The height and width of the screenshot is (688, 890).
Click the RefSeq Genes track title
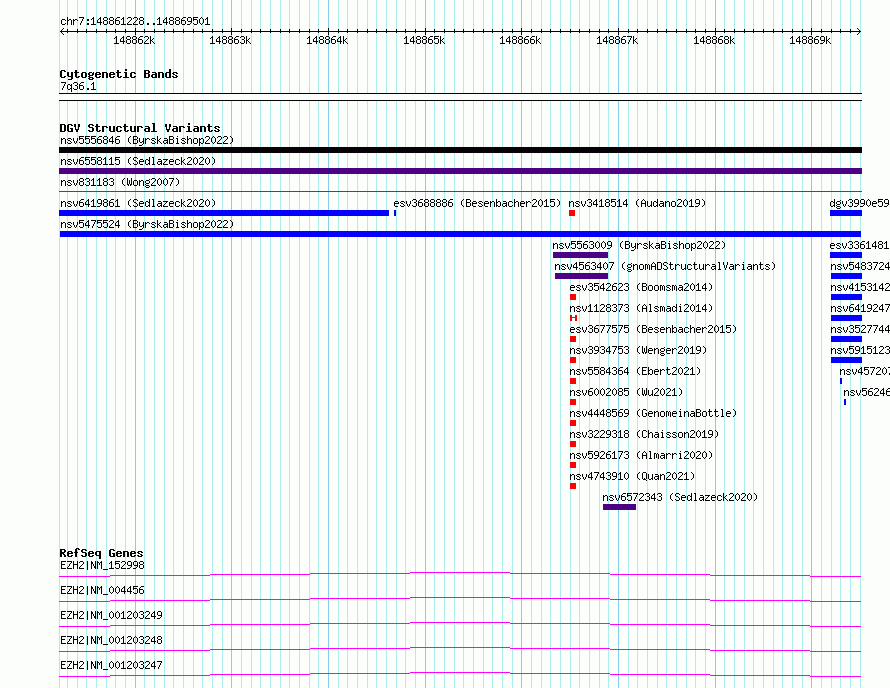pyautogui.click(x=101, y=553)
